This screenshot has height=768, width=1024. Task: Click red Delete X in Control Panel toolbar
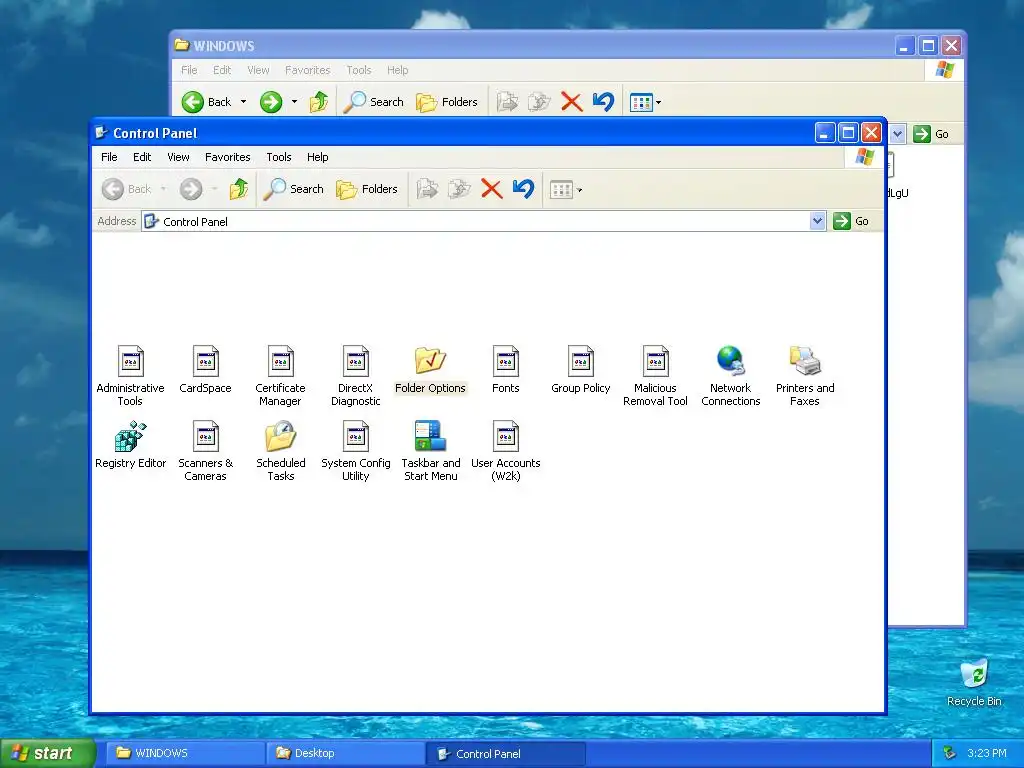click(491, 189)
